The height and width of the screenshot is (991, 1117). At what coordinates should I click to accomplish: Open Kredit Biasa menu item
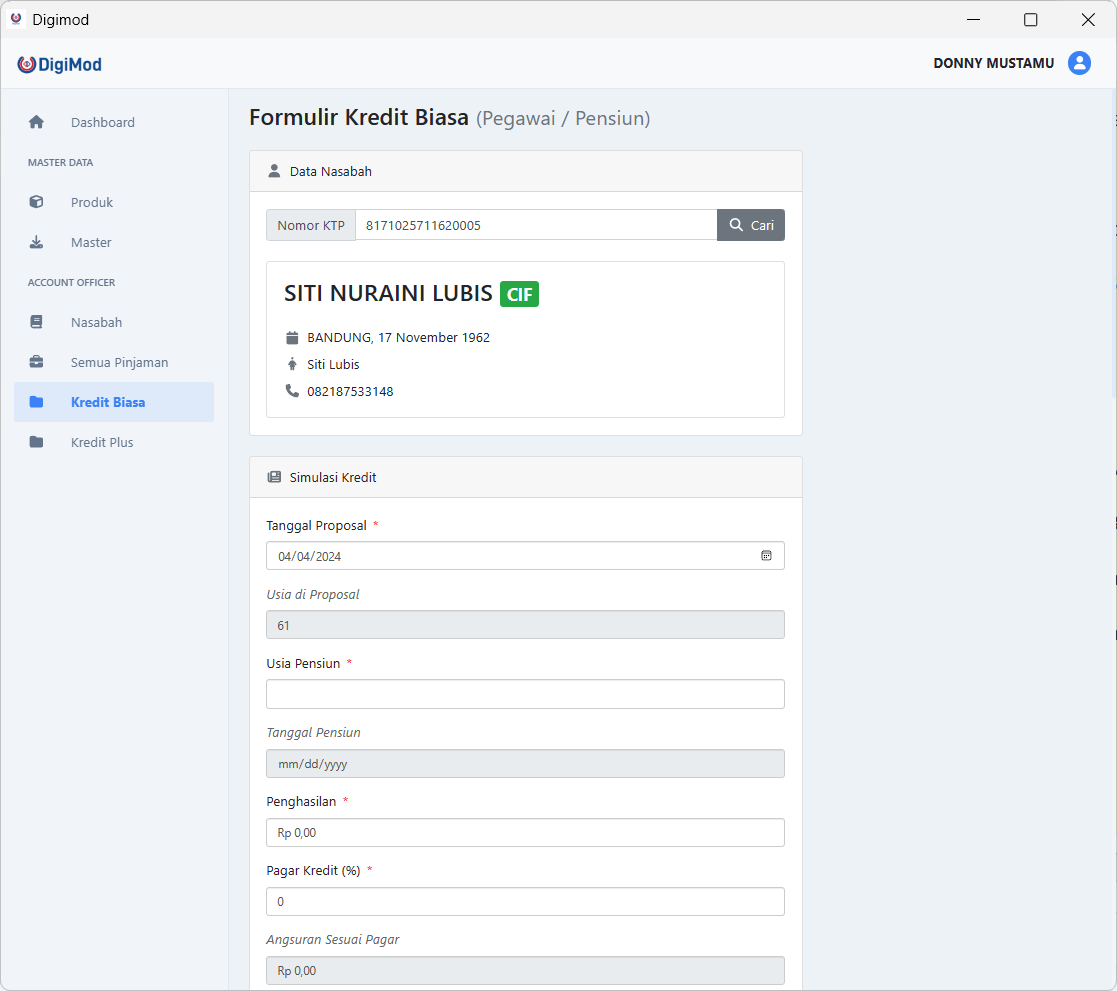point(108,402)
